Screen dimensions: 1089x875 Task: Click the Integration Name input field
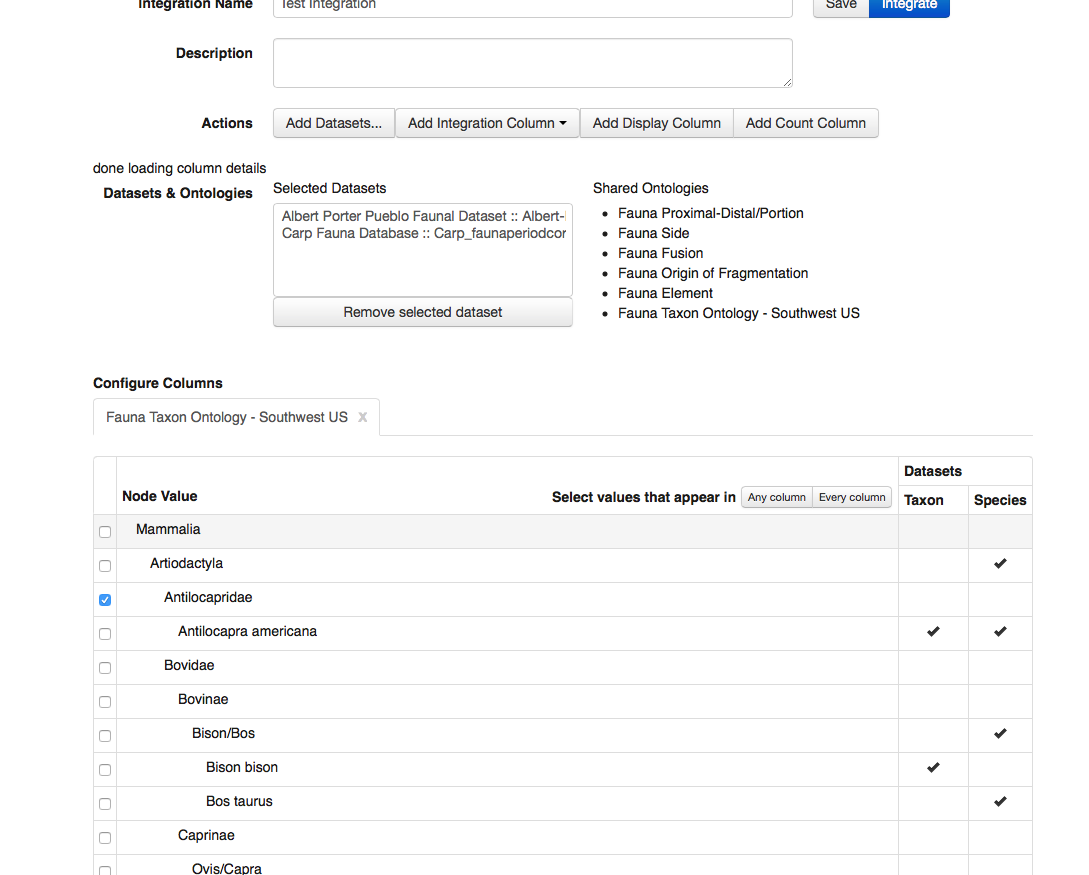533,6
